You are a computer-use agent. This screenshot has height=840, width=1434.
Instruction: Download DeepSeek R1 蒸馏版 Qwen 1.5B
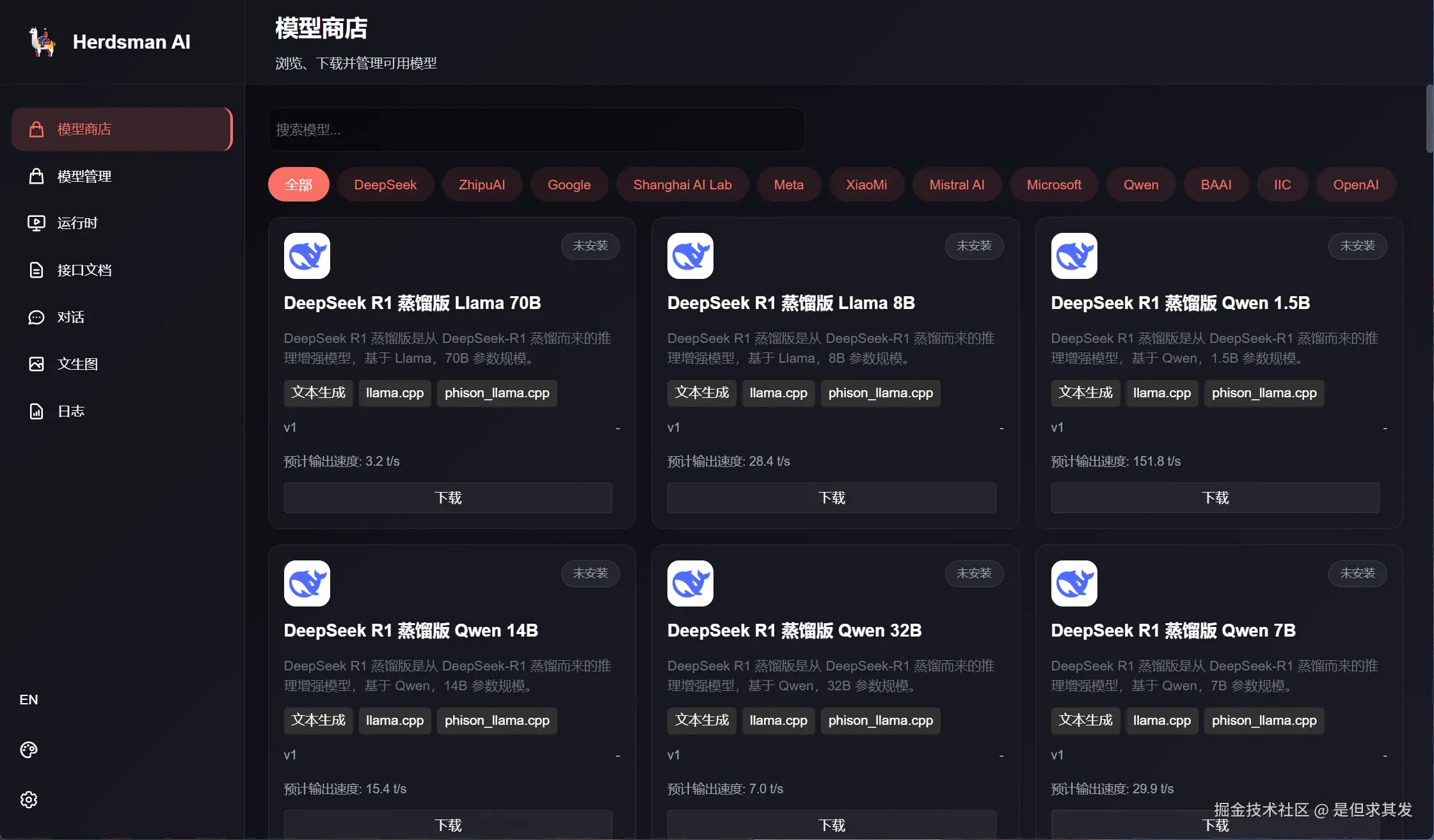(x=1215, y=497)
